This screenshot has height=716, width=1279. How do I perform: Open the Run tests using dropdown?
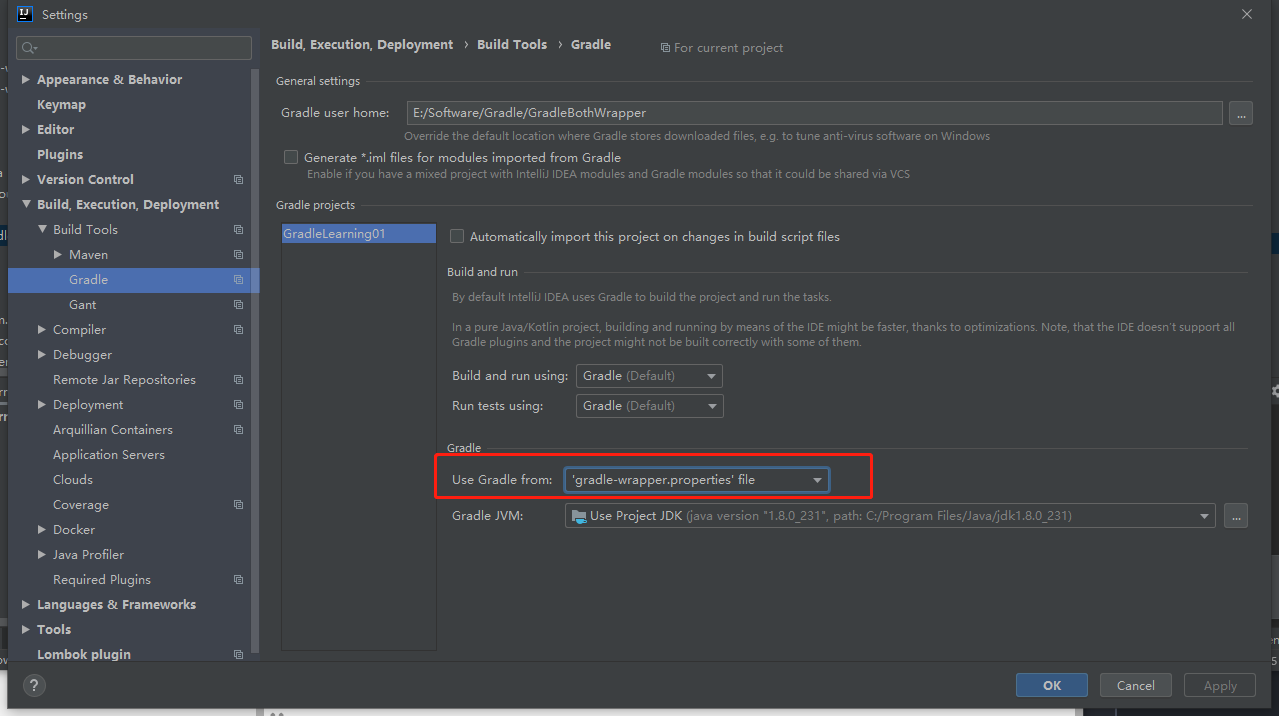click(x=649, y=406)
